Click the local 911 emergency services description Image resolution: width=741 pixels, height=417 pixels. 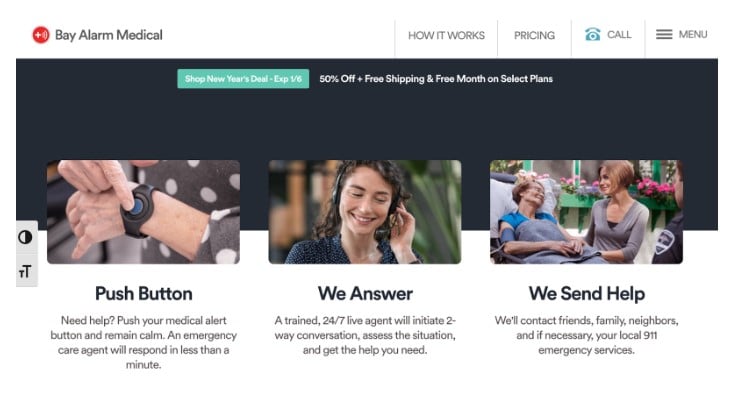(x=586, y=335)
